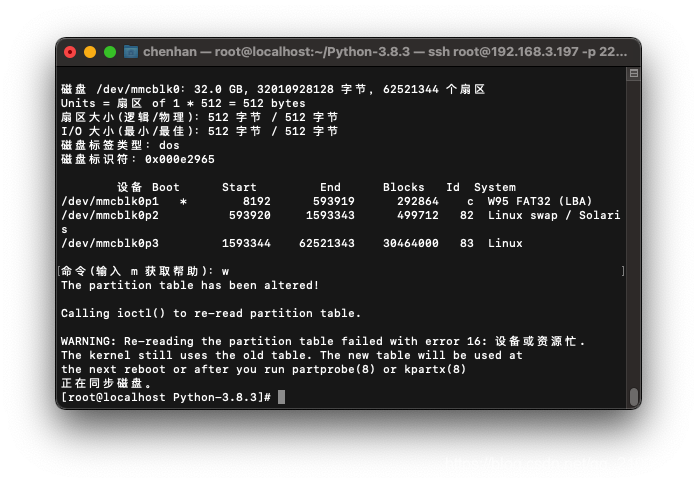Click the 'partprobe(8) or kpartx(8)' line
This screenshot has height=483, width=697.
point(264,369)
